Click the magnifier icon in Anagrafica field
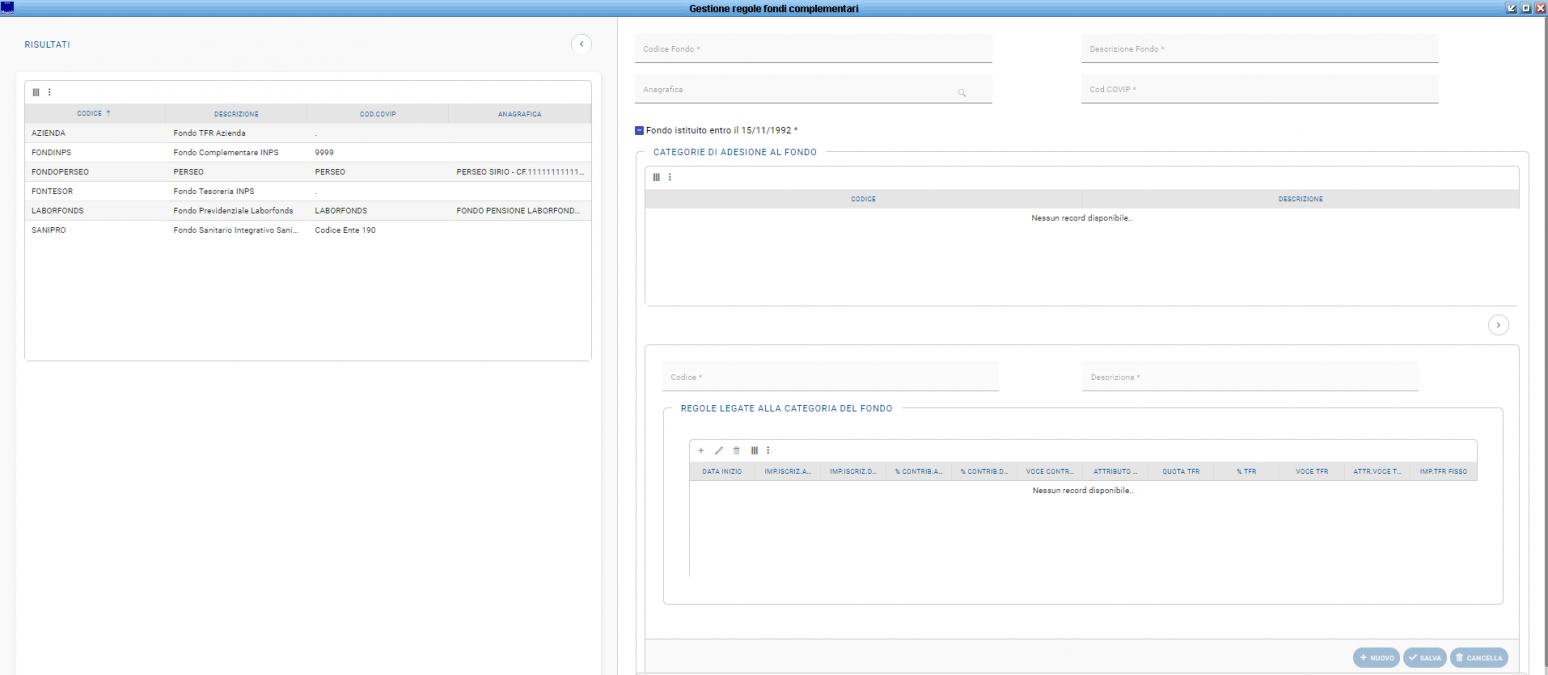 tap(962, 92)
